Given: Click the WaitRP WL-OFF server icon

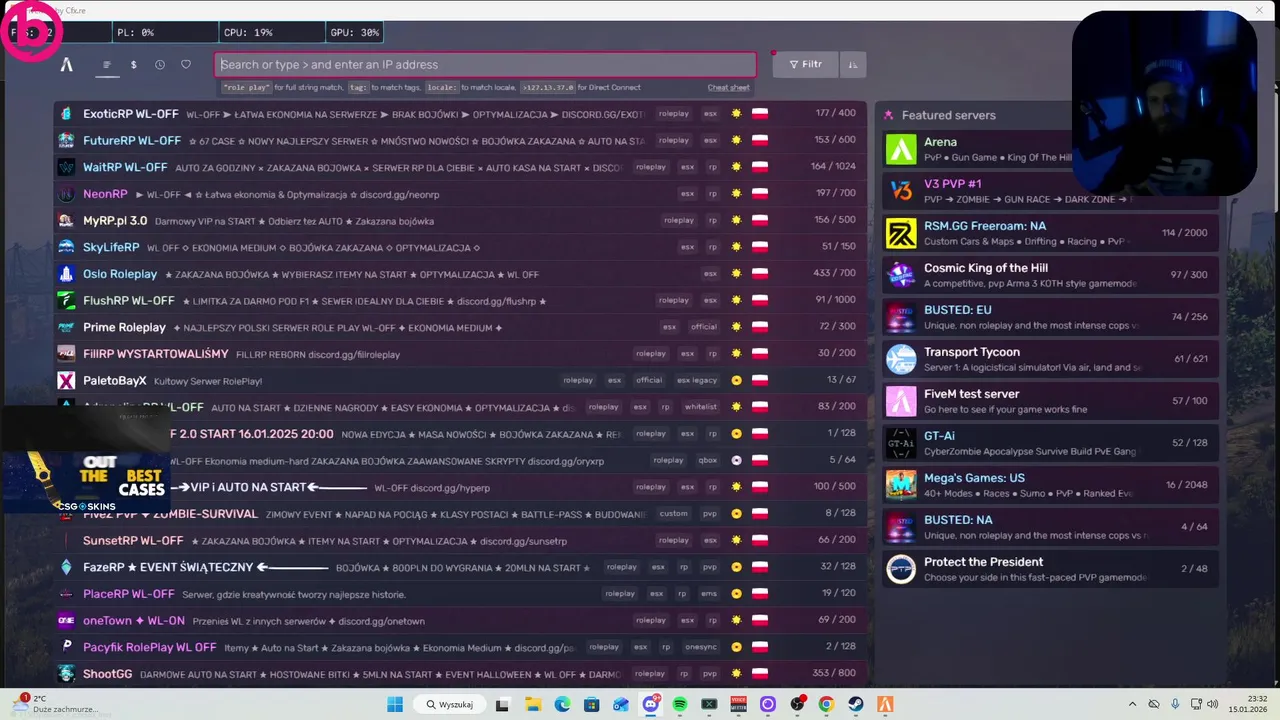Looking at the screenshot, I should click(66, 167).
